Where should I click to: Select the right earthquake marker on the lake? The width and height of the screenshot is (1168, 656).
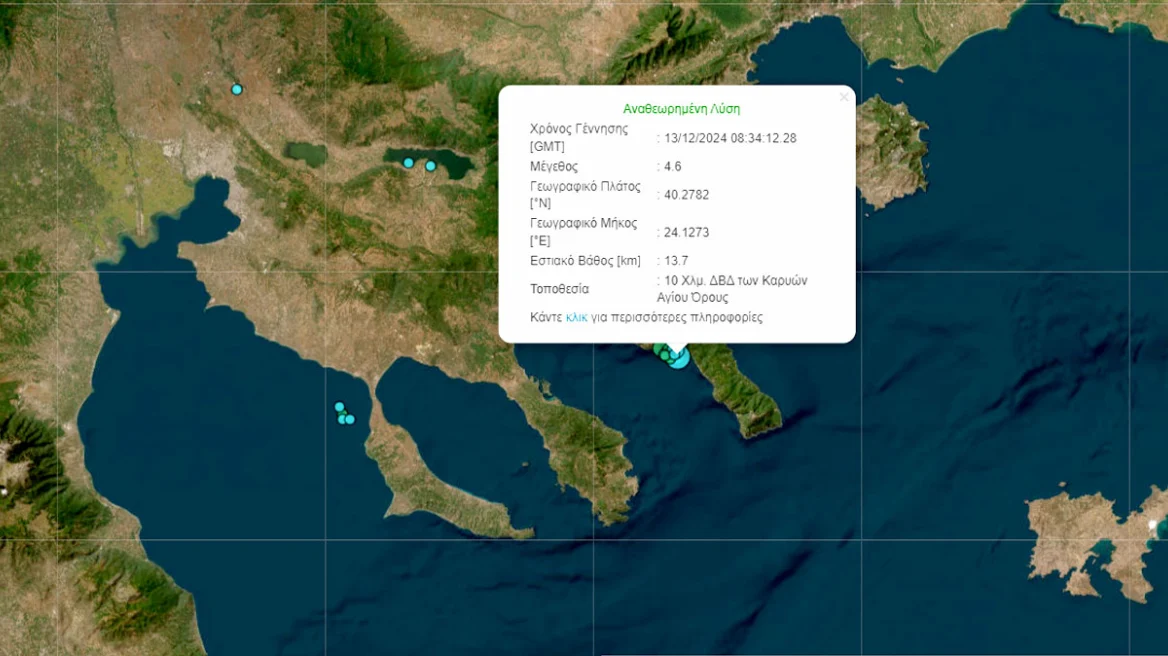coord(431,166)
